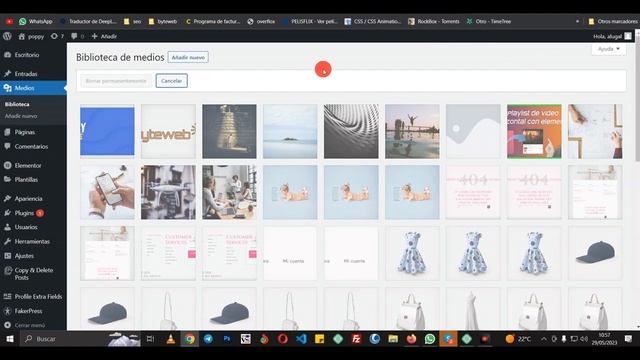Open the pending updates icon showing 7

[57, 36]
